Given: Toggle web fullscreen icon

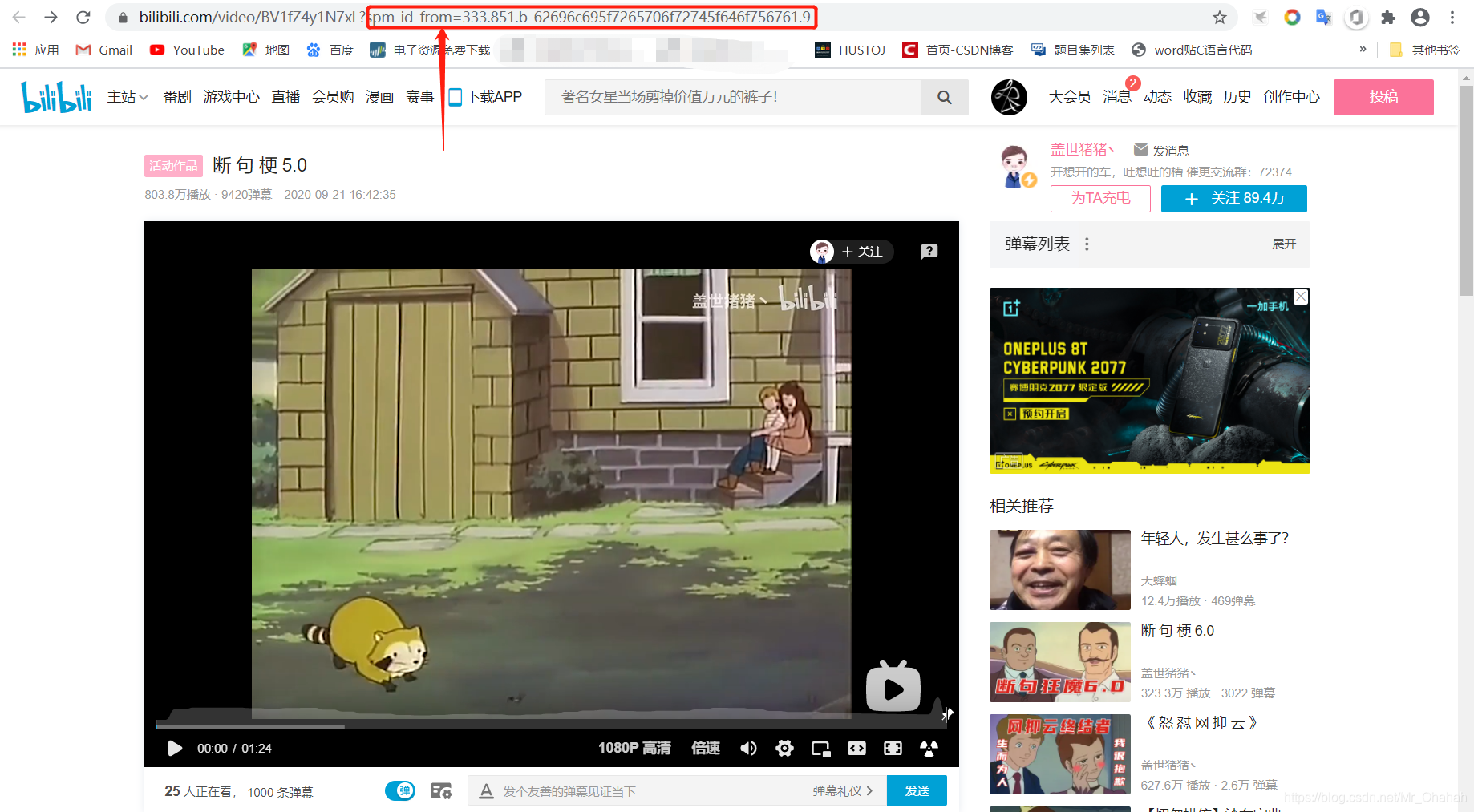Looking at the screenshot, I should [x=893, y=748].
